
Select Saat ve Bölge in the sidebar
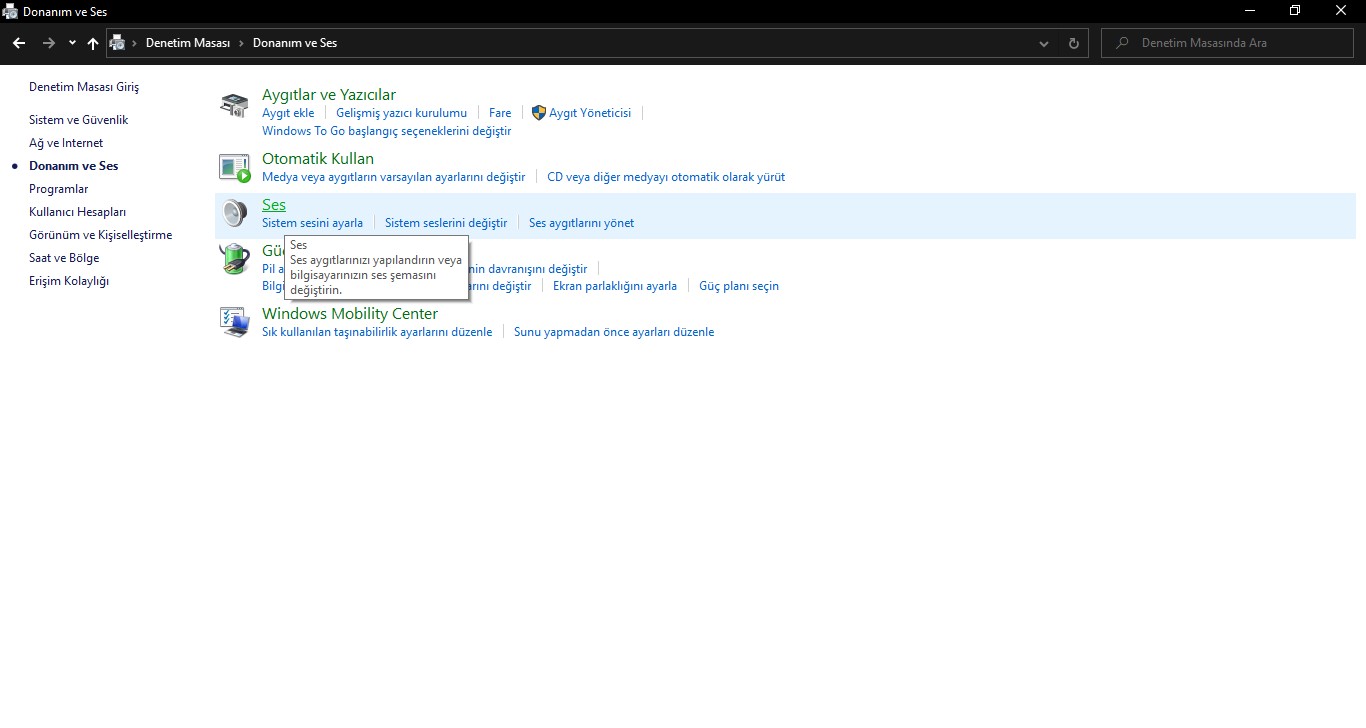tap(64, 258)
